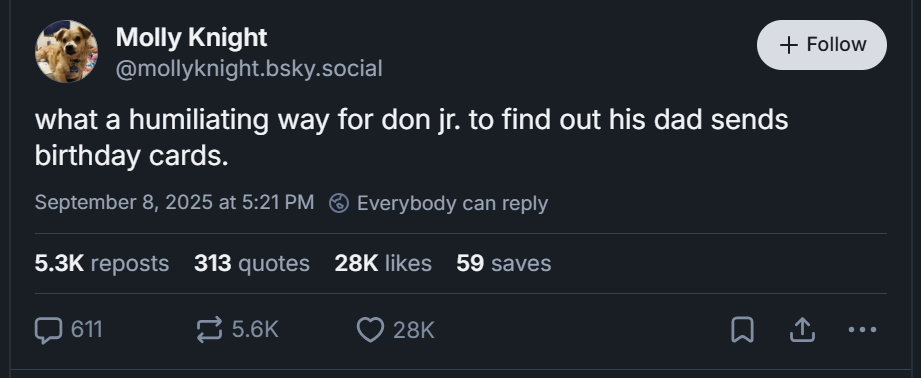Click the 59 saves count
This screenshot has height=378, width=921.
[x=504, y=264]
